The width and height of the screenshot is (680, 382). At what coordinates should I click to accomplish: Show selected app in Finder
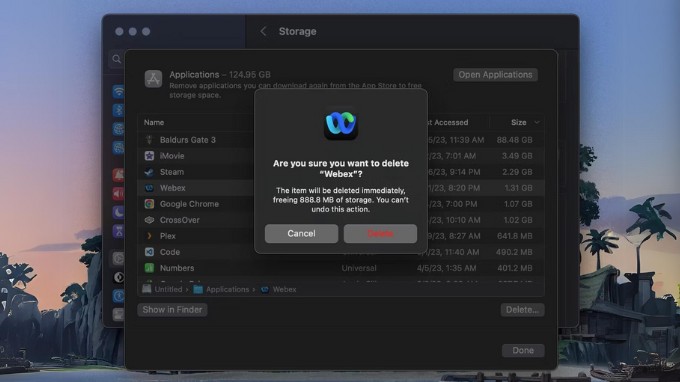tap(172, 310)
